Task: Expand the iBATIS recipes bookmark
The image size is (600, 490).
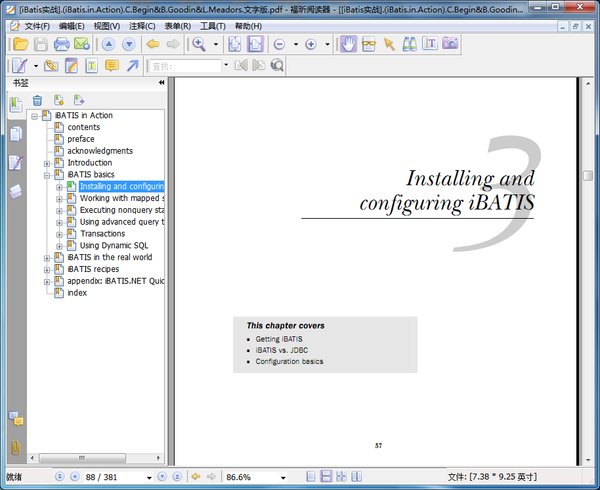Action: pos(47,270)
